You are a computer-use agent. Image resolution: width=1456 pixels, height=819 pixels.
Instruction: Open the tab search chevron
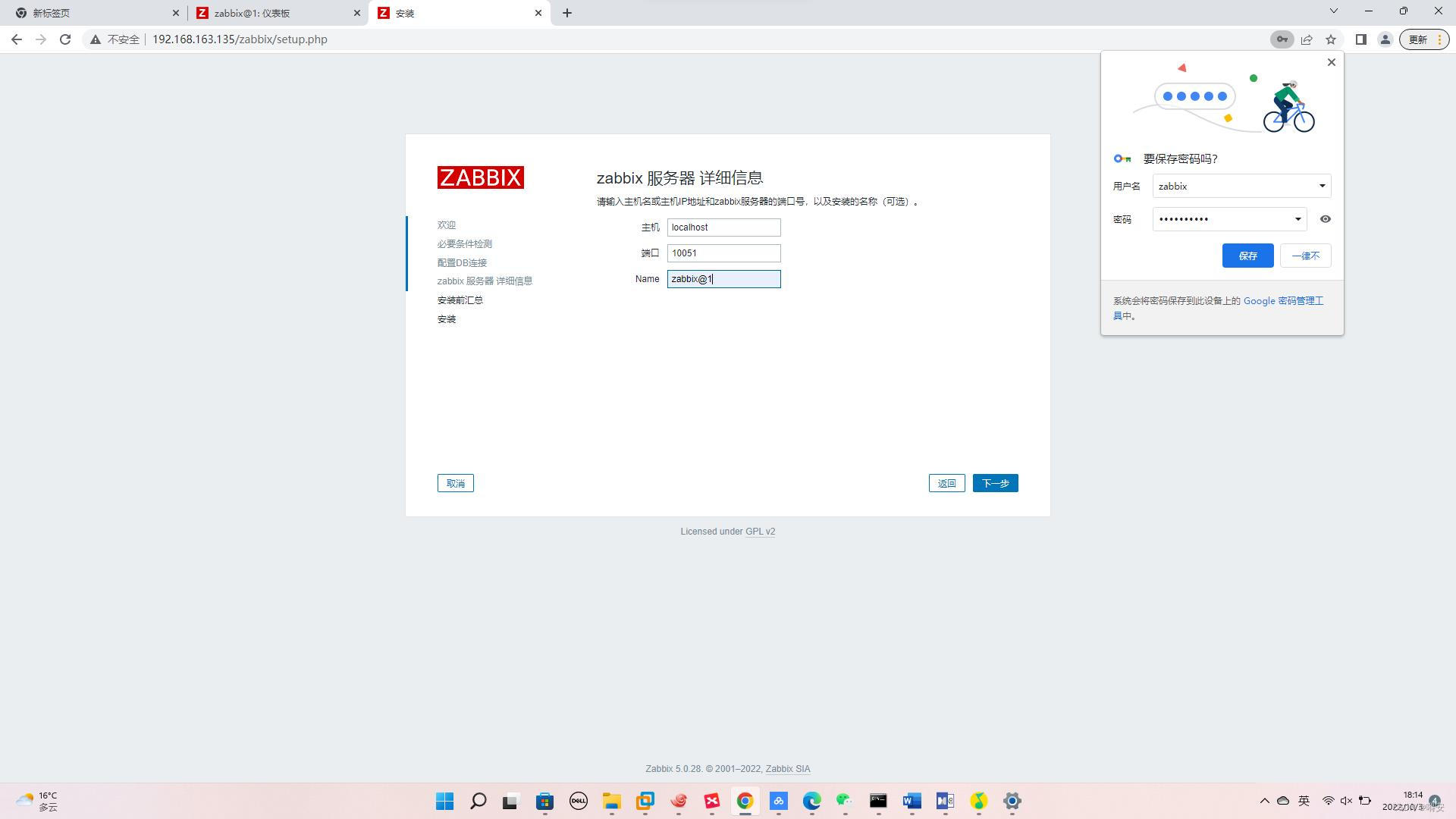point(1334,11)
